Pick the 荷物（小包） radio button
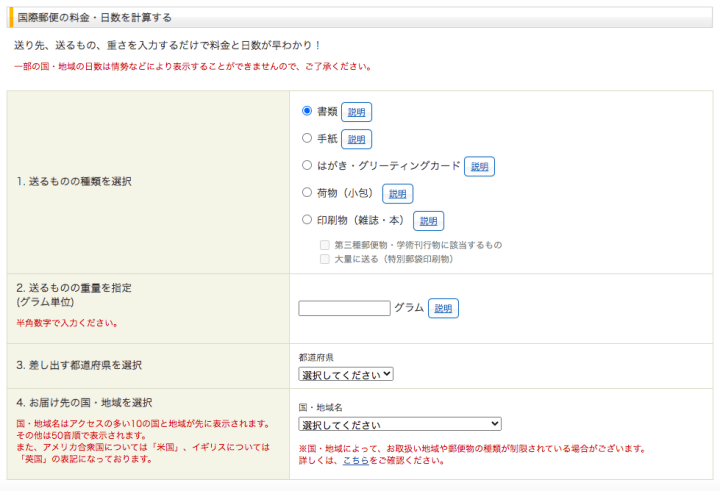This screenshot has width=720, height=491. 307,192
